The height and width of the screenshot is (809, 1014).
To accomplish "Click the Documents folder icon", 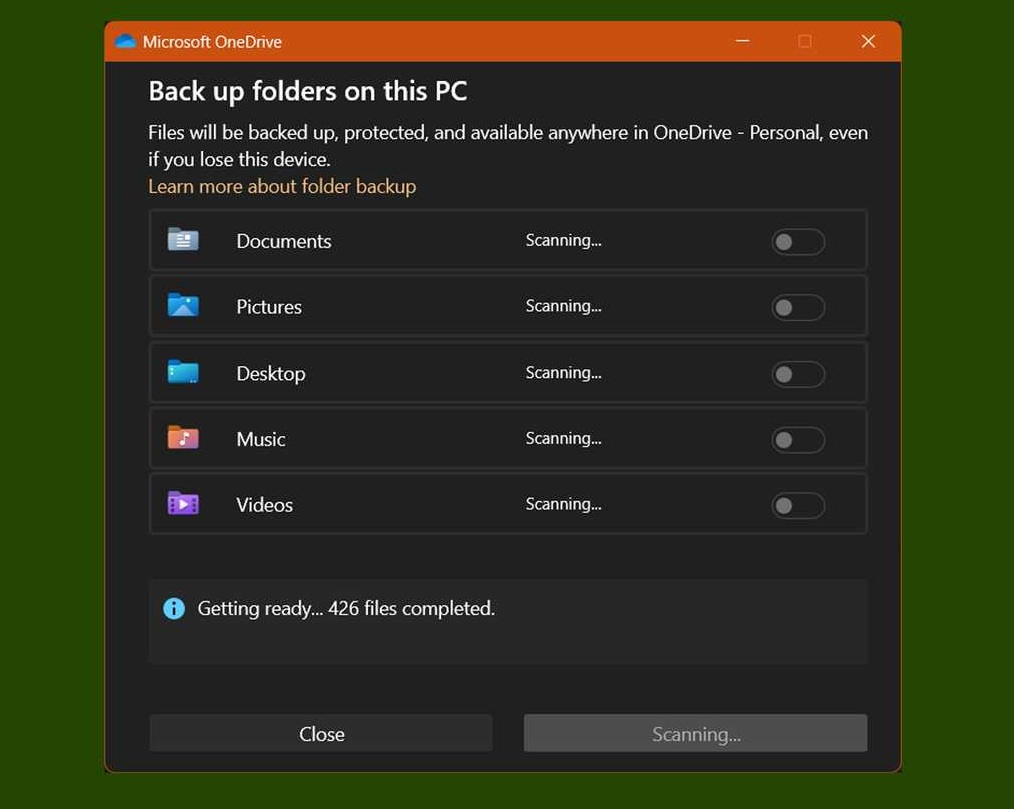I will coord(183,240).
